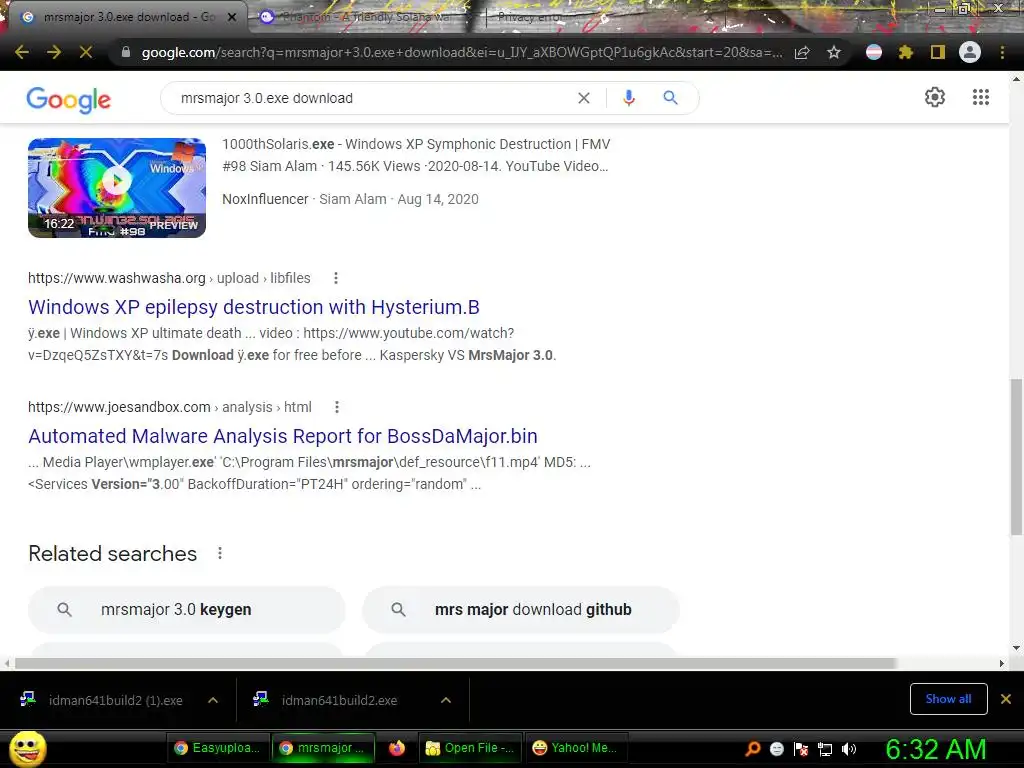Switch to Yahoo! Messenger taskbar window
The width and height of the screenshot is (1024, 768).
[576, 748]
